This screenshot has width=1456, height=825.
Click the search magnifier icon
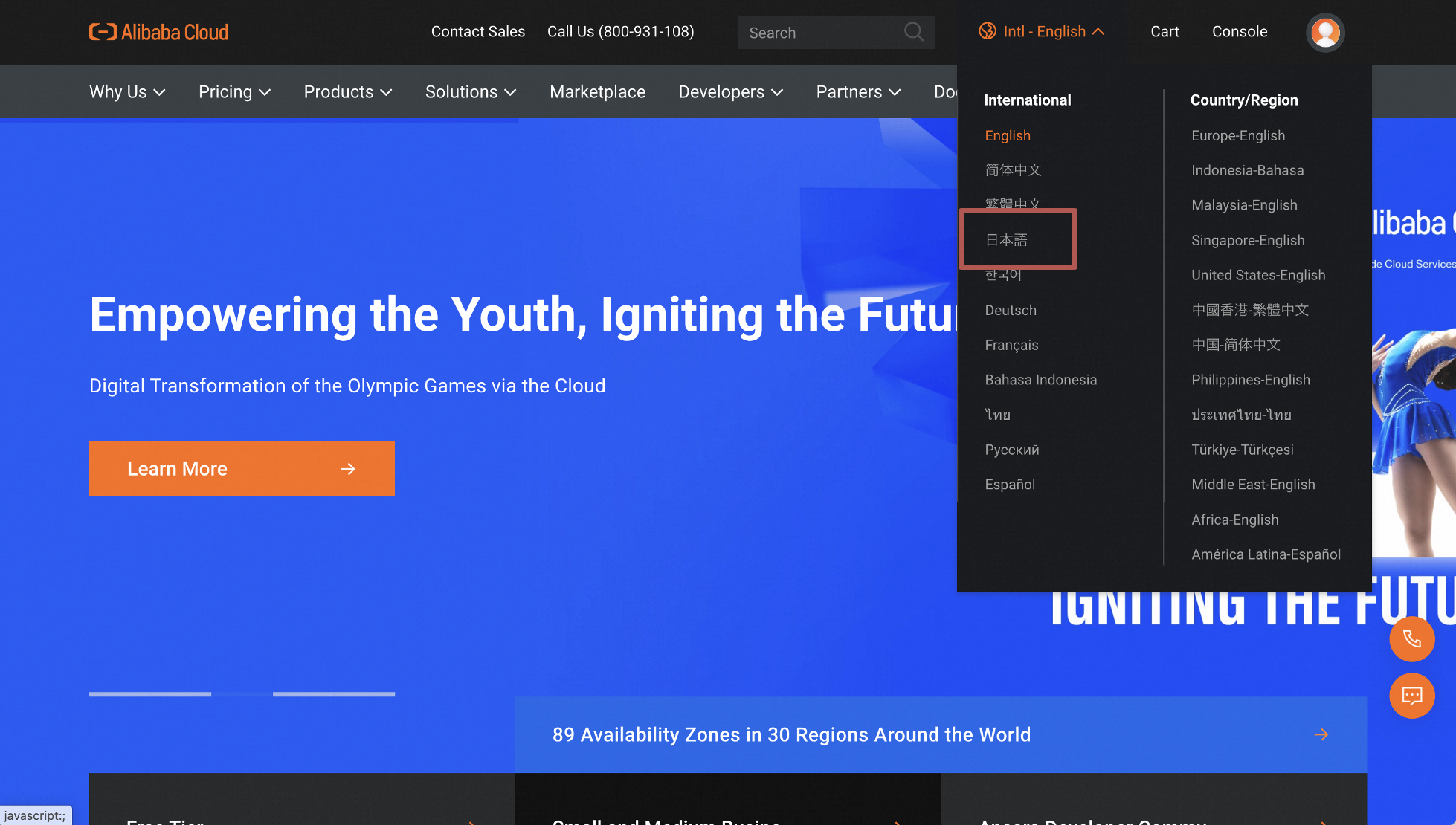click(913, 32)
